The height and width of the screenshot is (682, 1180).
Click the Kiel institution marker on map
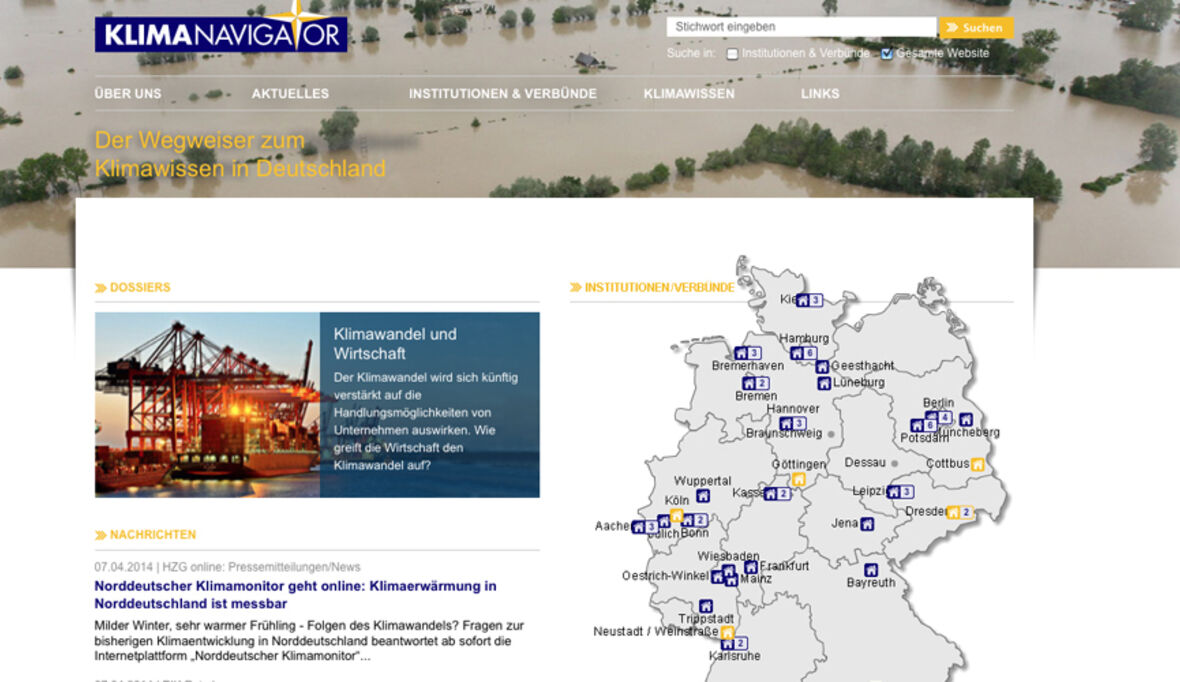(802, 300)
